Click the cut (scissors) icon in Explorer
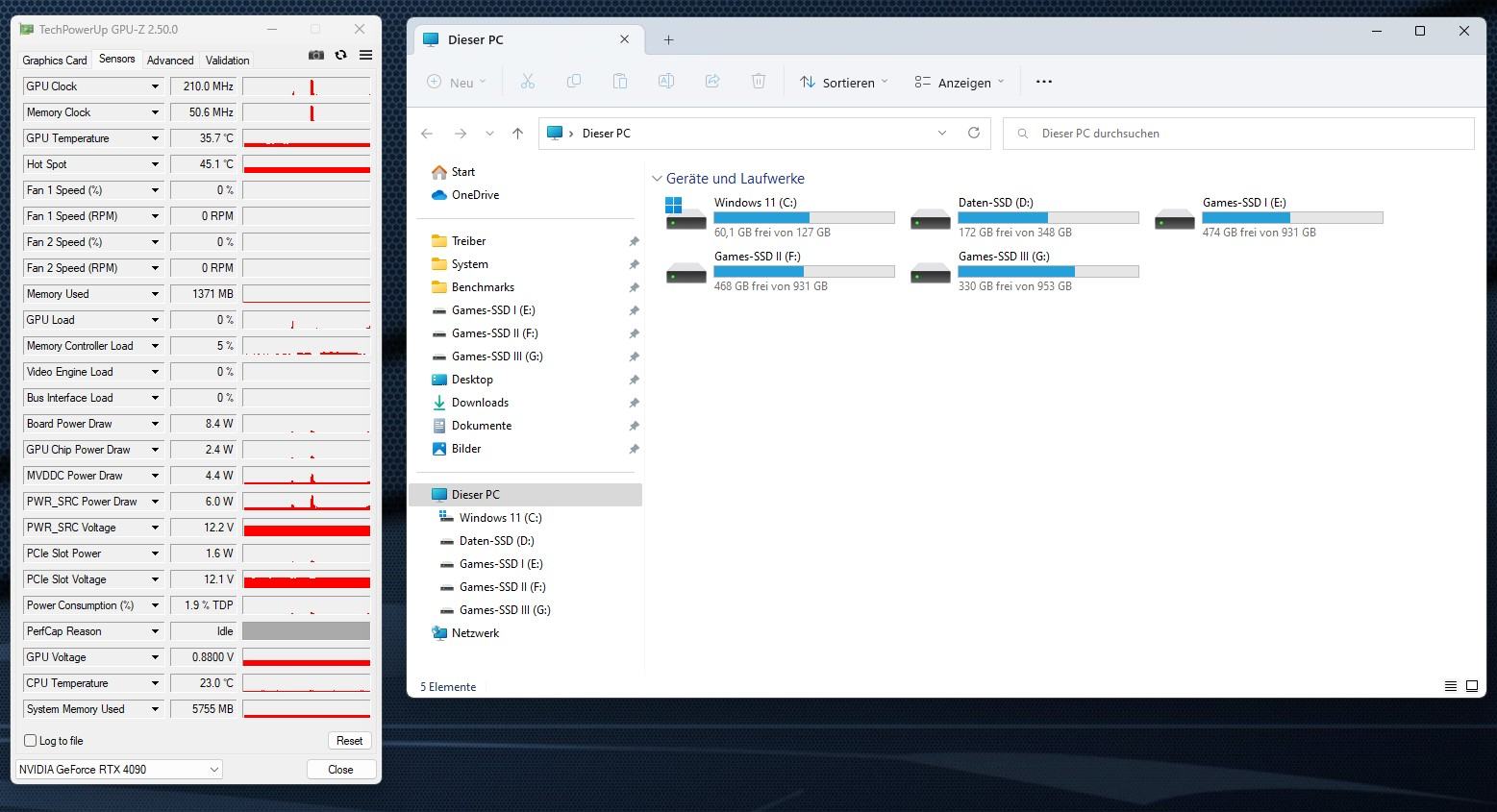Viewport: 1497px width, 812px height. click(527, 82)
